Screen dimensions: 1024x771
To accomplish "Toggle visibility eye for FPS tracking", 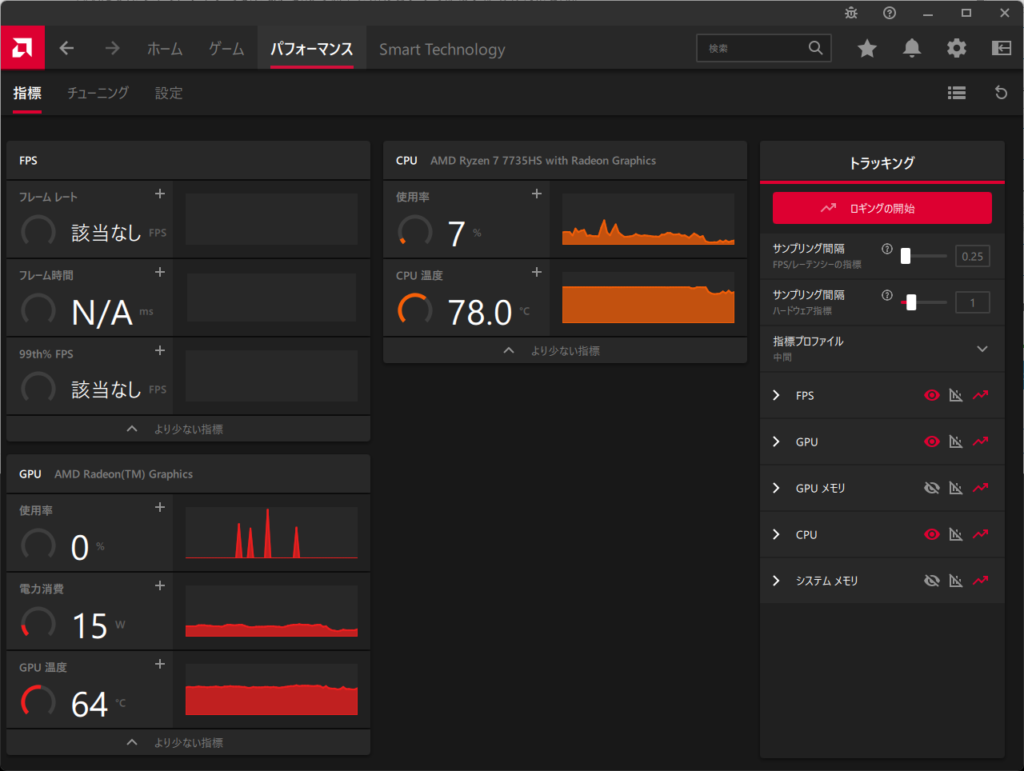I will (x=932, y=396).
